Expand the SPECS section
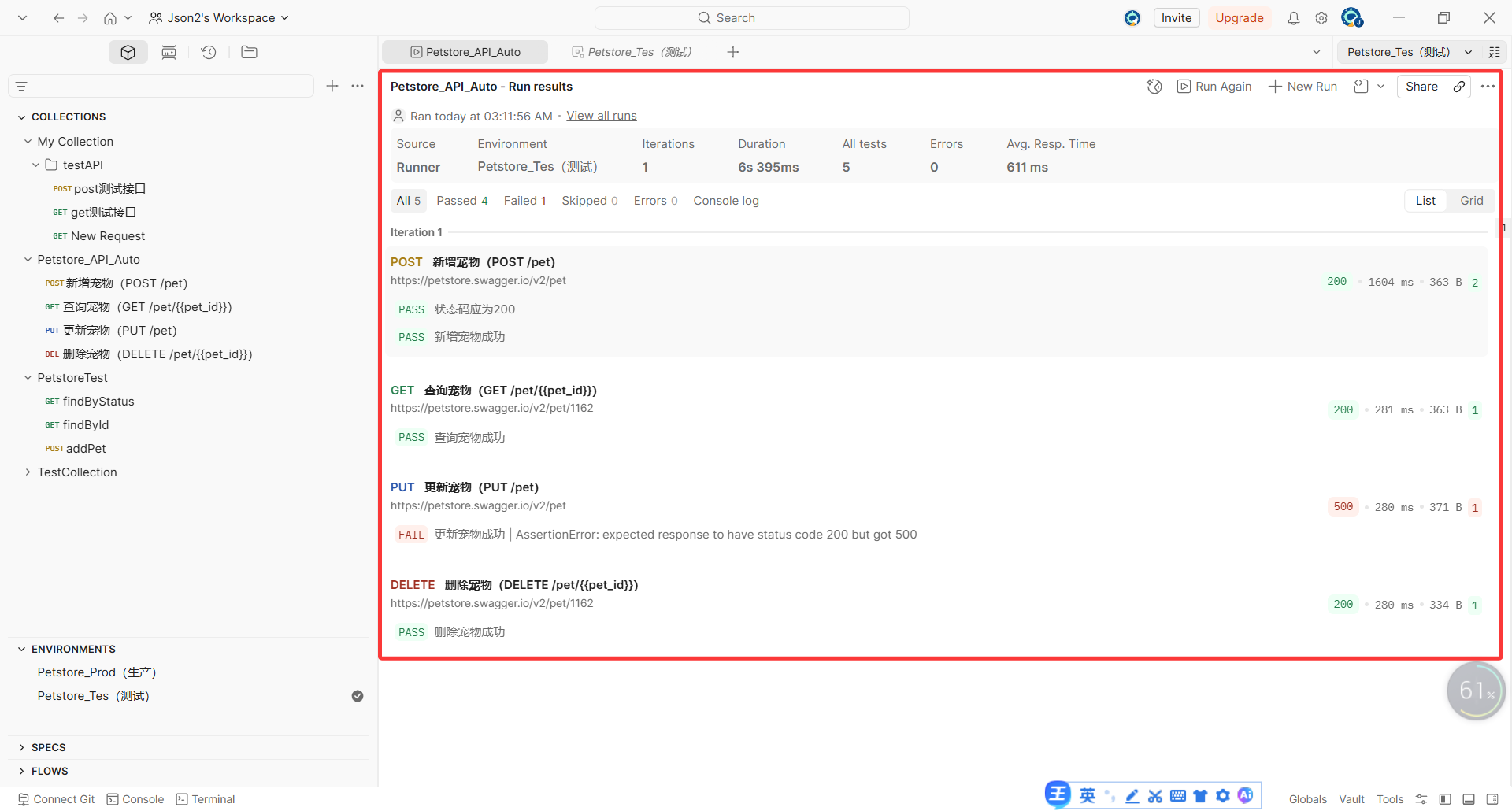 pos(21,748)
